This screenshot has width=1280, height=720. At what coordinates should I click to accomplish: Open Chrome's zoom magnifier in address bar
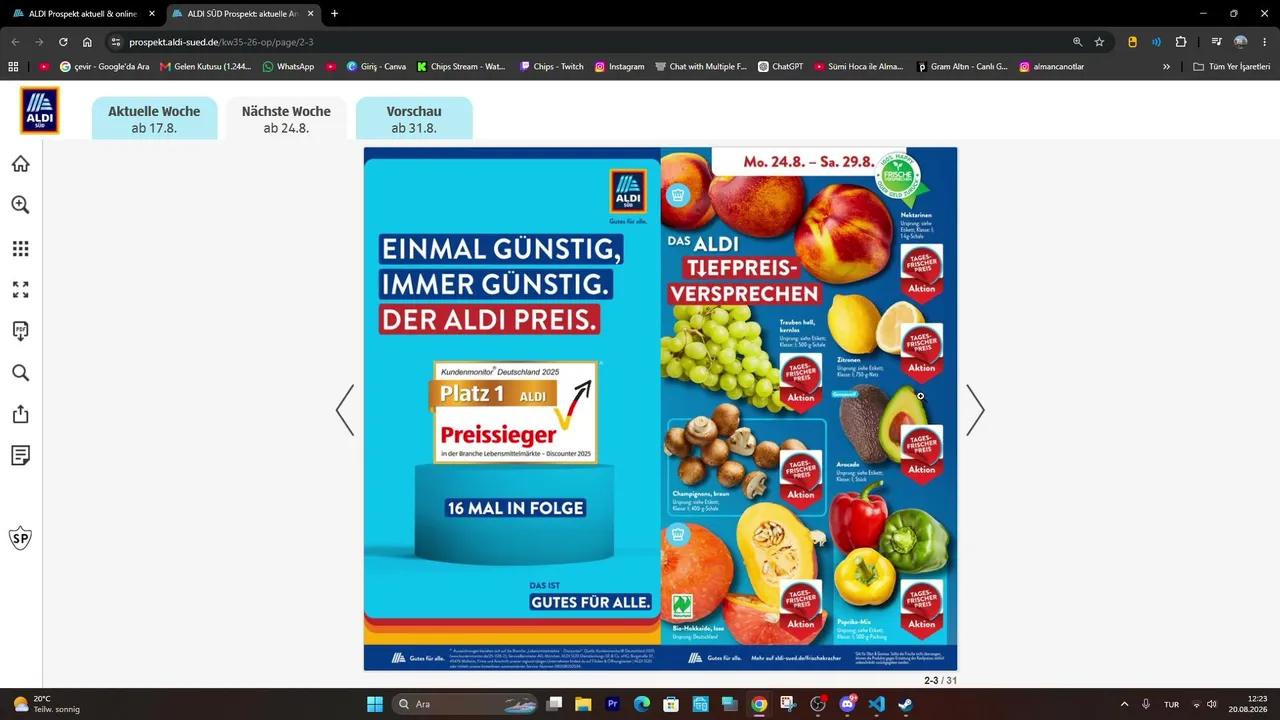point(1077,42)
